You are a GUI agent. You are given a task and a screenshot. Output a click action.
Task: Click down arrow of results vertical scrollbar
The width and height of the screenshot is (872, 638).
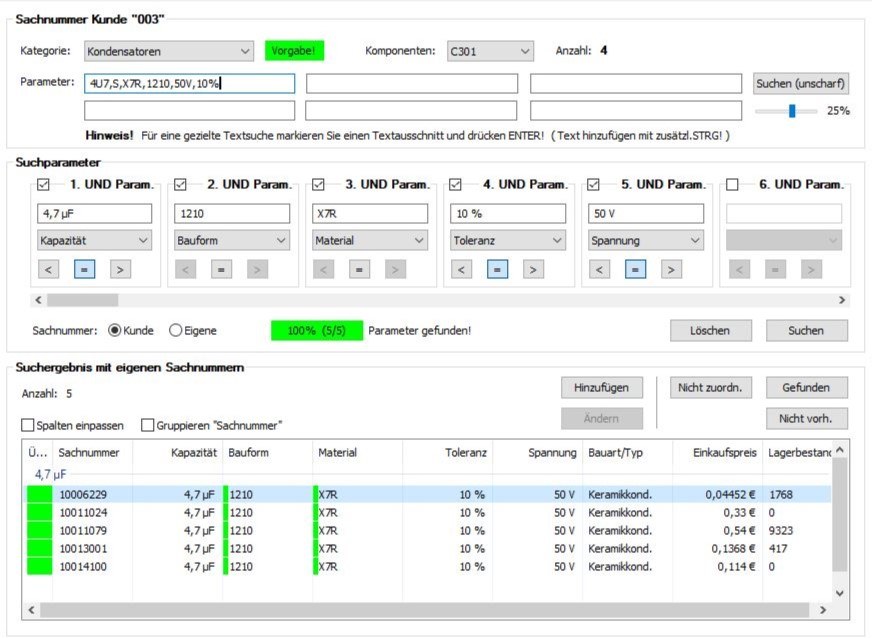pos(840,594)
